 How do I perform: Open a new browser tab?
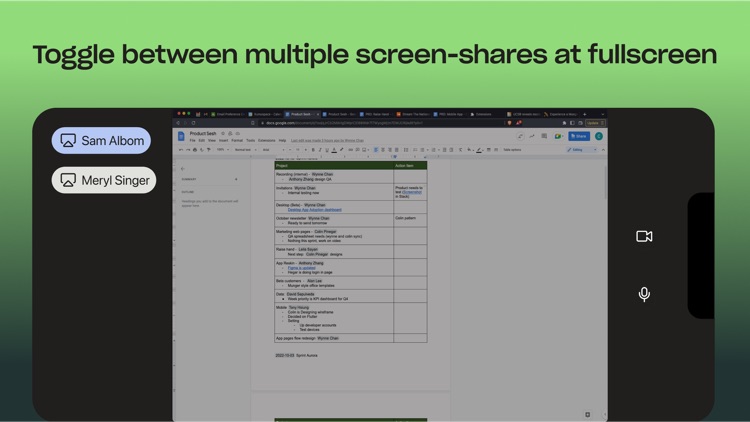pyautogui.click(x=585, y=114)
